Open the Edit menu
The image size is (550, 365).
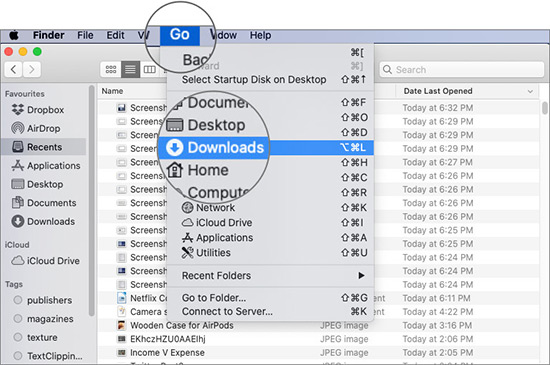tap(115, 35)
